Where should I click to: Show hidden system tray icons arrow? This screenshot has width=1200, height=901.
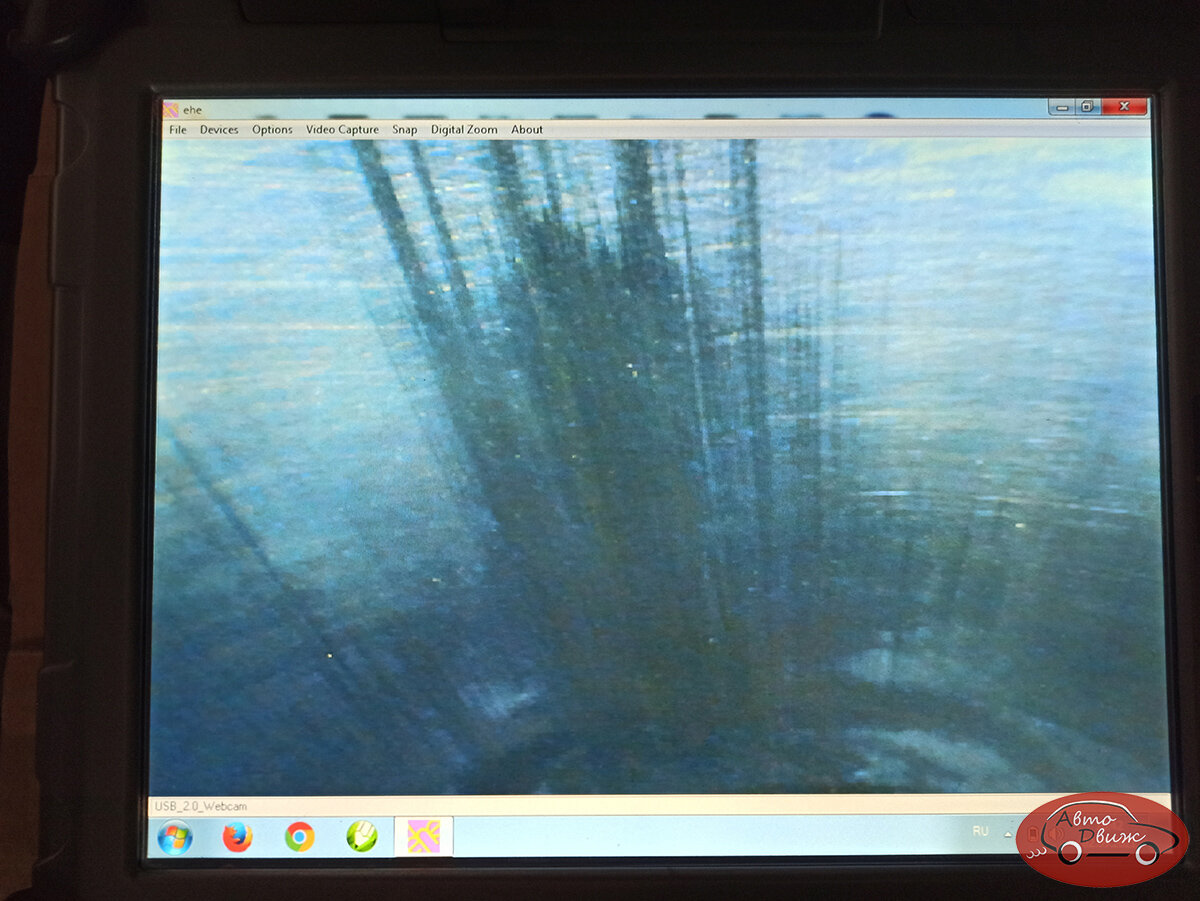(x=1008, y=832)
